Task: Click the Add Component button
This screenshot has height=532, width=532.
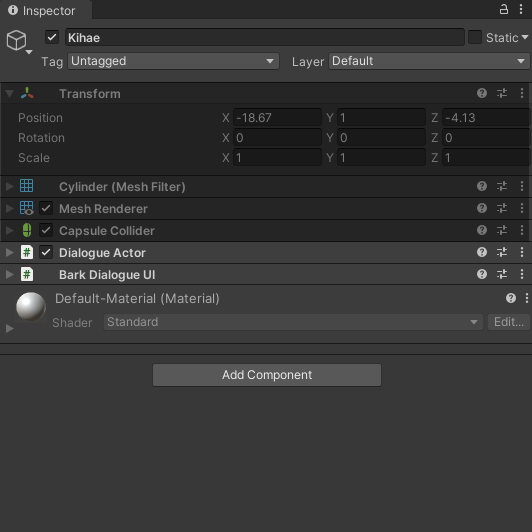Action: (x=267, y=375)
